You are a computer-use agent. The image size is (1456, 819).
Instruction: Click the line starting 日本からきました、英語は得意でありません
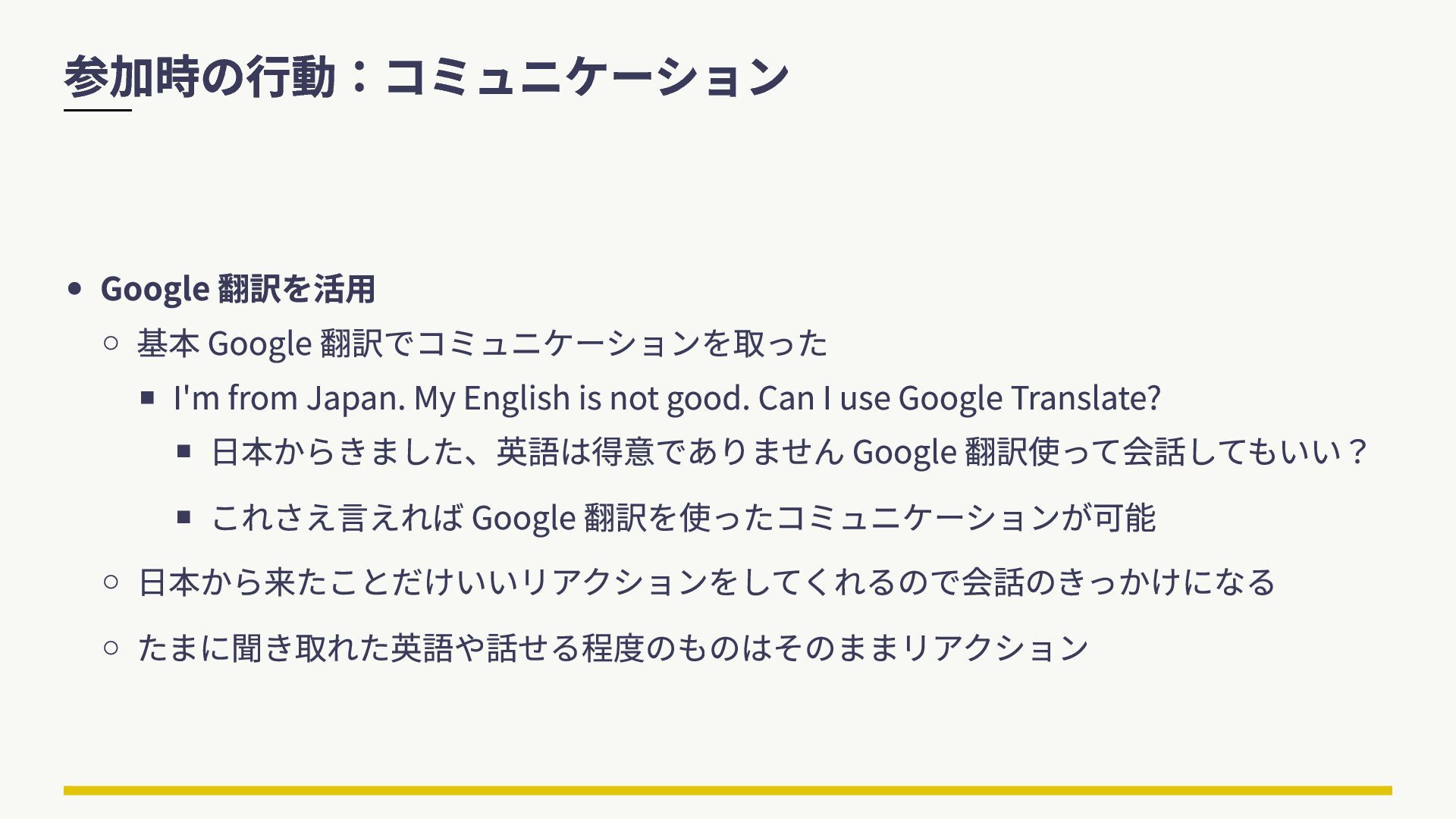tap(789, 451)
